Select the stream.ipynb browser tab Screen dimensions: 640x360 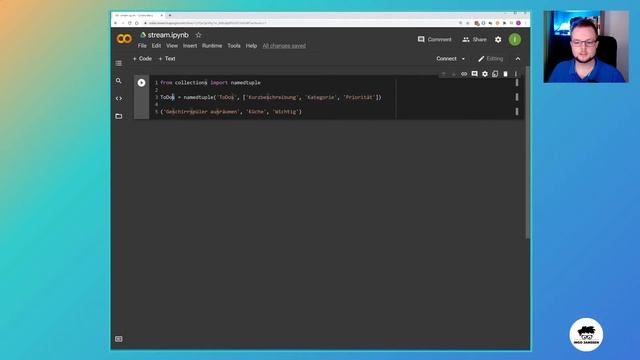[138, 16]
